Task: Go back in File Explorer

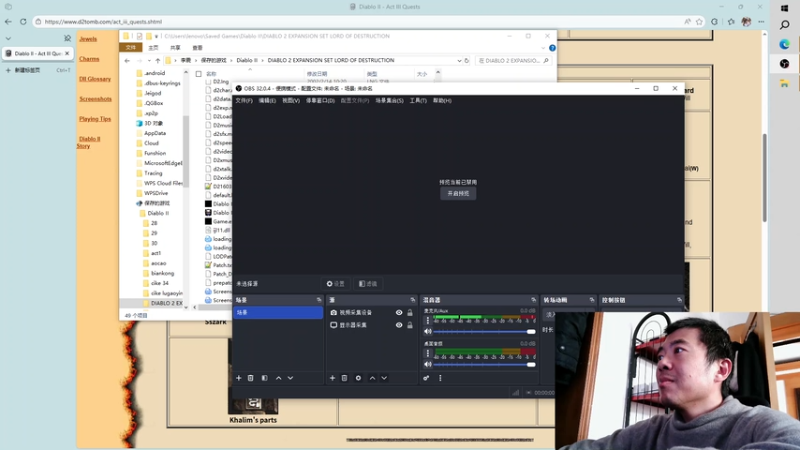Action: coord(127,61)
